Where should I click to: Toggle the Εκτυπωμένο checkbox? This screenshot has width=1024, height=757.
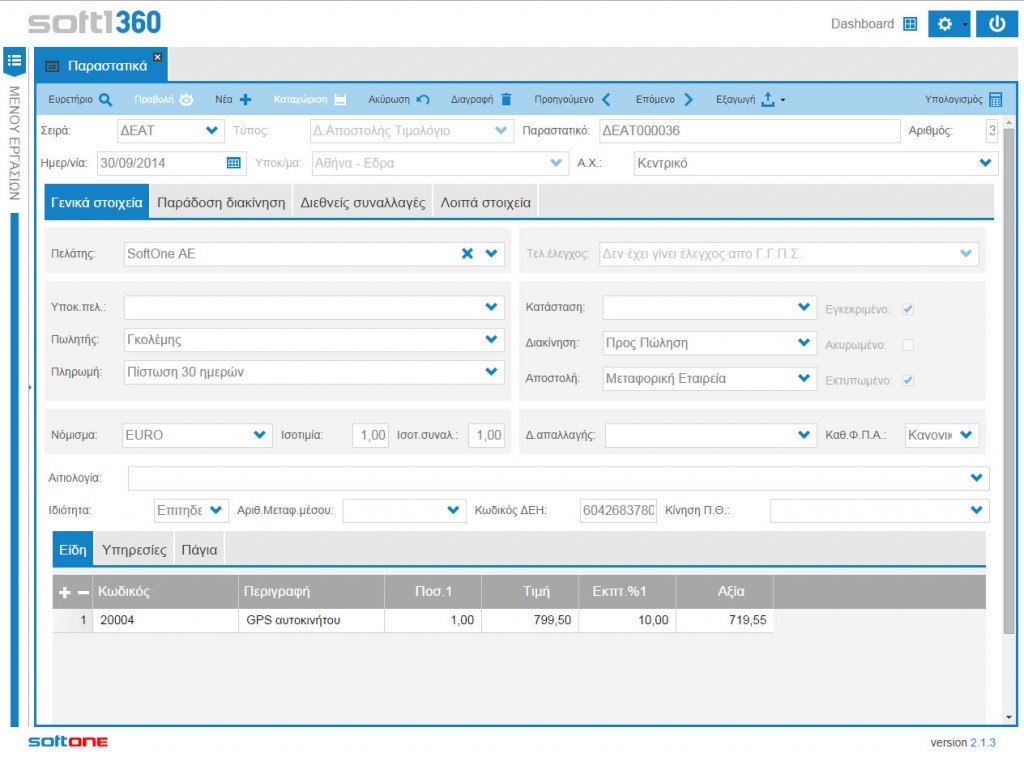tap(908, 380)
